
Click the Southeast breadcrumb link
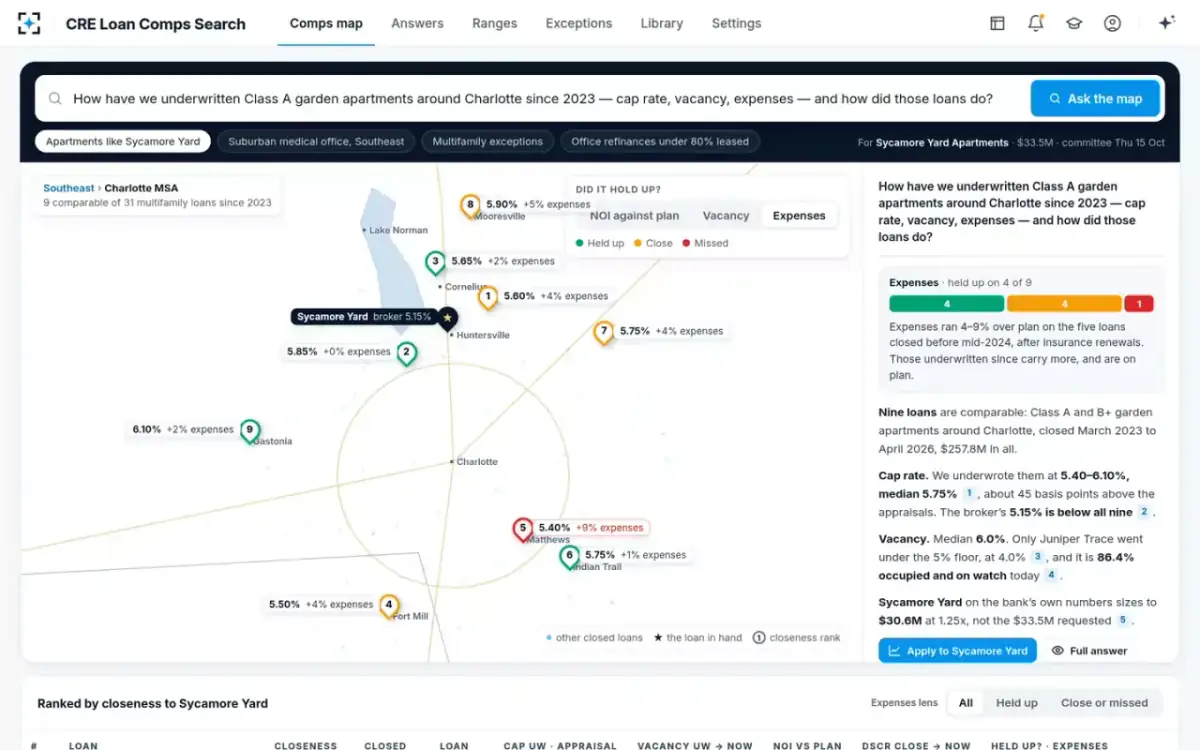point(69,188)
